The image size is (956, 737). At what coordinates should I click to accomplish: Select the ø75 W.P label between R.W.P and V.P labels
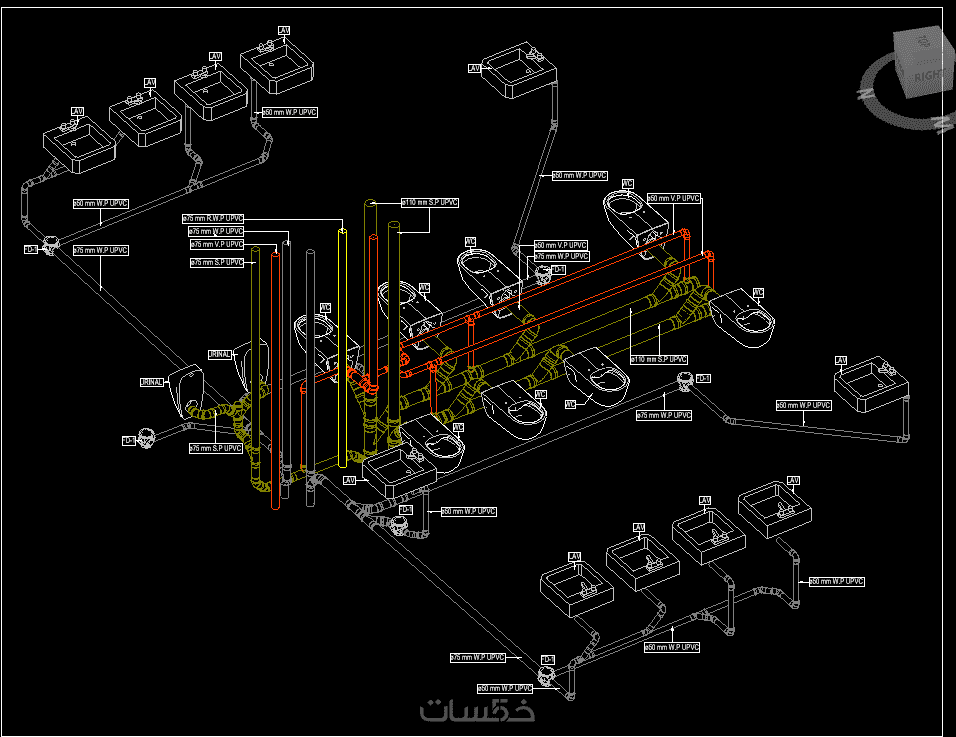point(216,232)
